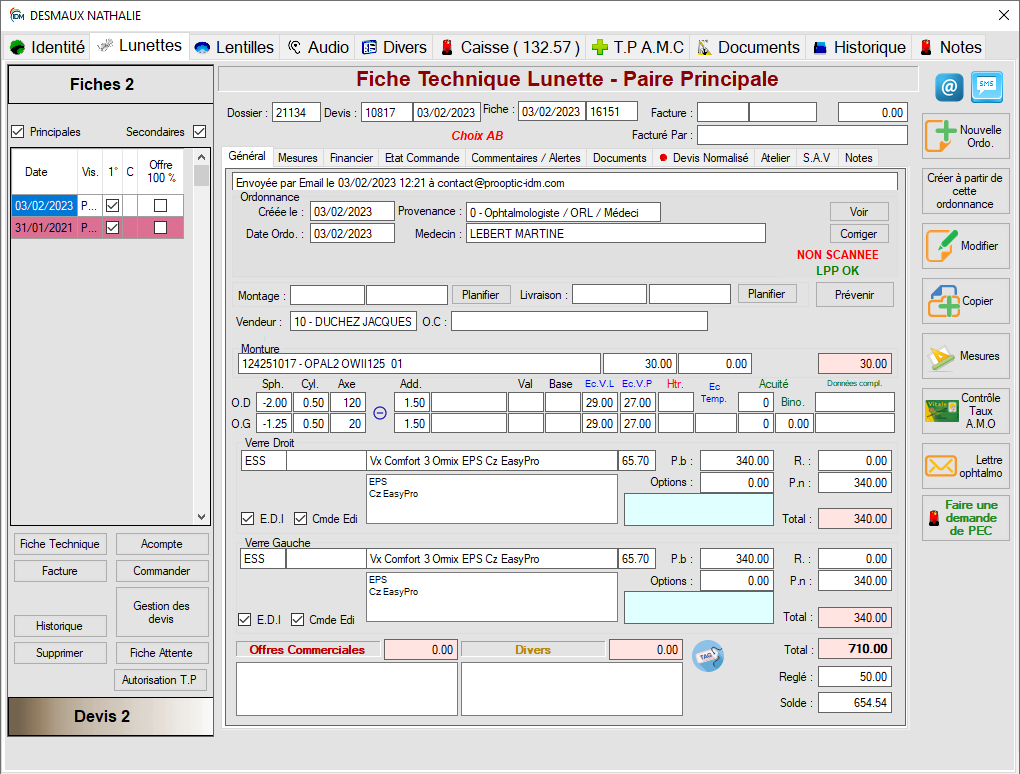1020x774 pixels.
Task: Open the Documents top-level tab
Action: [748, 47]
